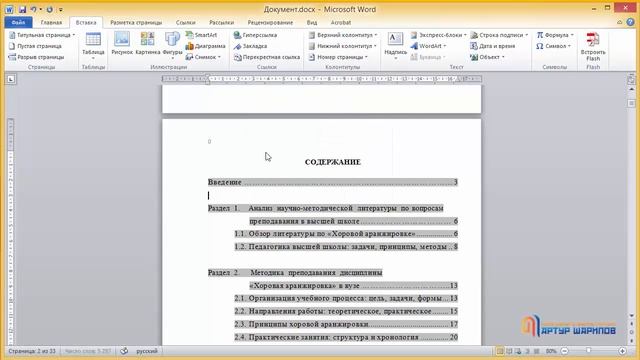Open the Файл tab
The height and width of the screenshot is (360, 640).
point(18,22)
